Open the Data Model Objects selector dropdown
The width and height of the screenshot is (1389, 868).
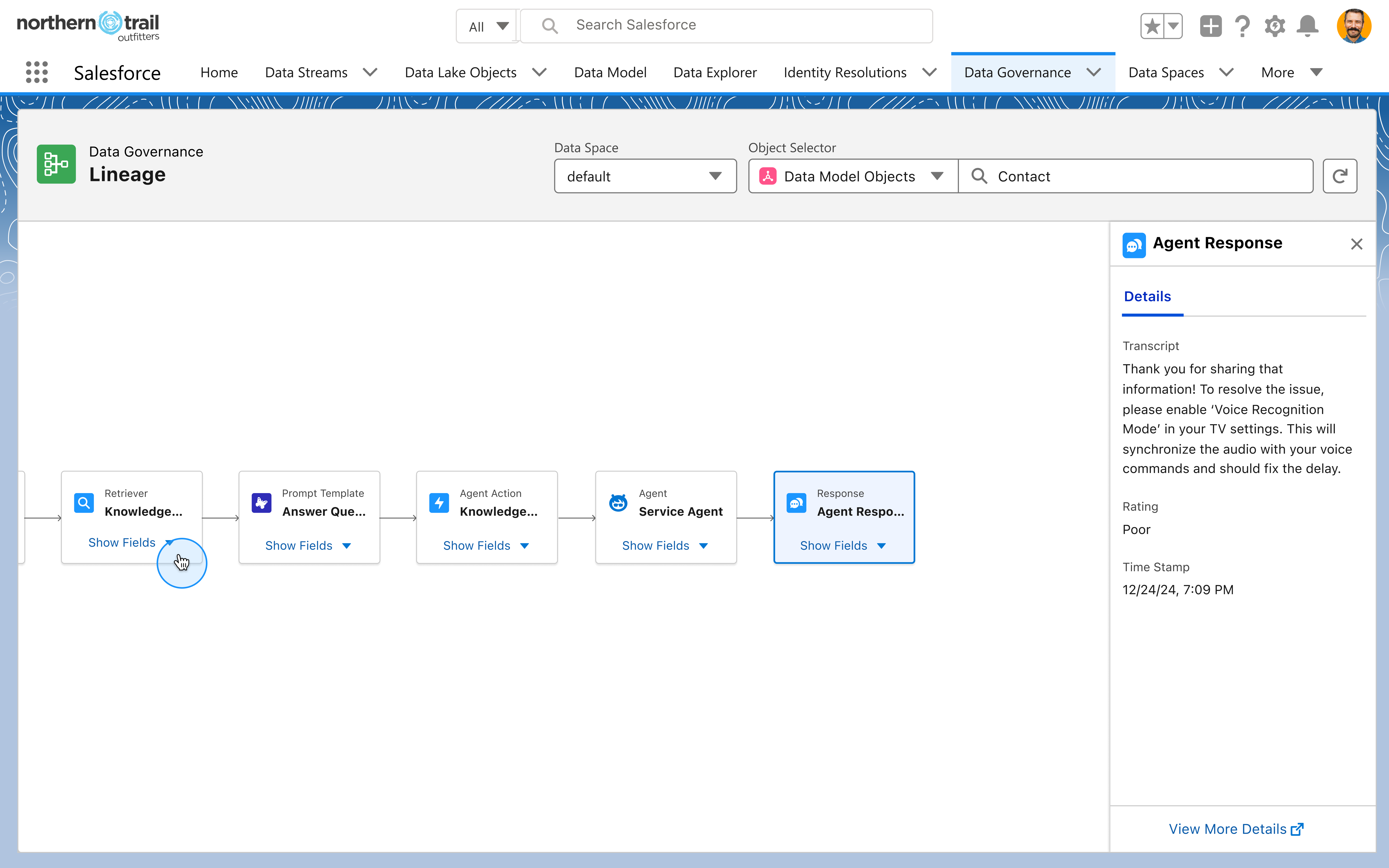point(853,176)
